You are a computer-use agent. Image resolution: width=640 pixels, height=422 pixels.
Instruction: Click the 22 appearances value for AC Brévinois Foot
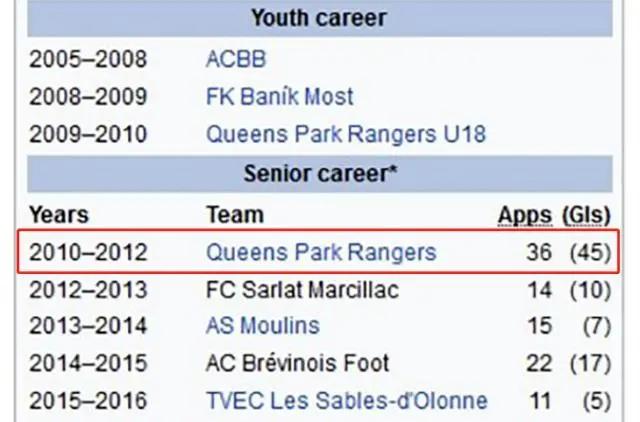pos(539,363)
